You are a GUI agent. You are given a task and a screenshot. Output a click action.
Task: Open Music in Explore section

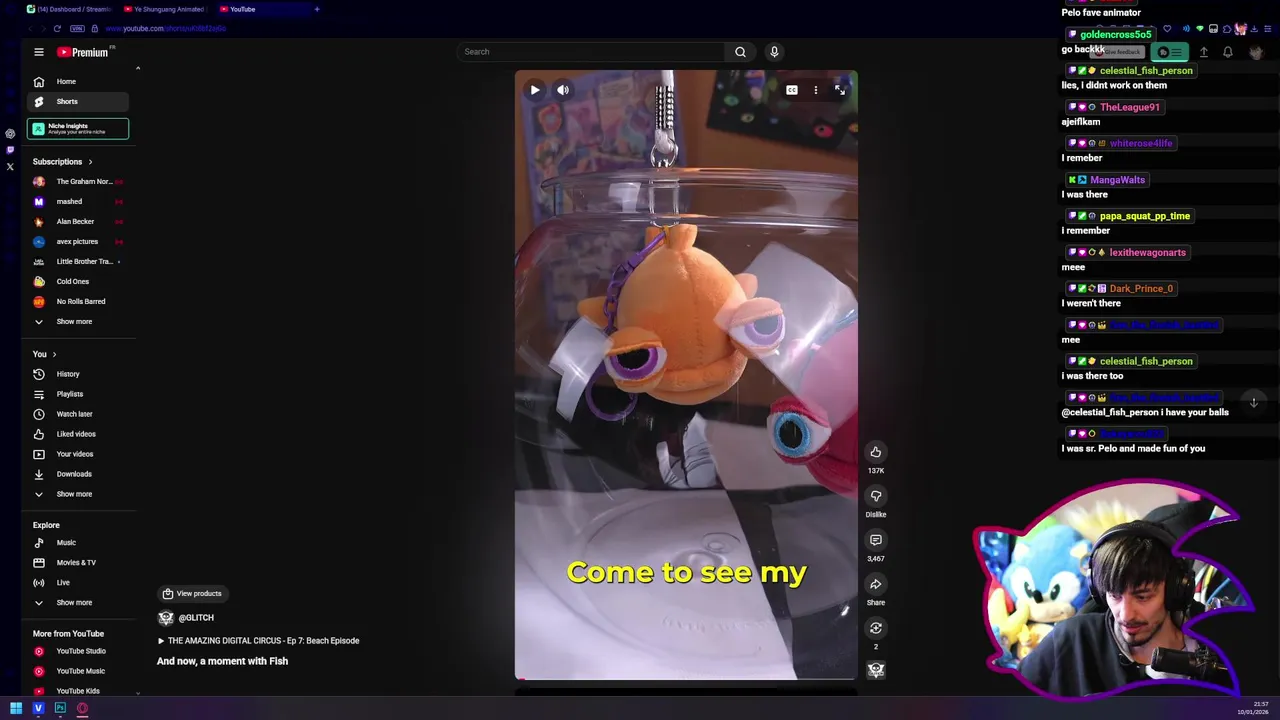tap(78, 542)
